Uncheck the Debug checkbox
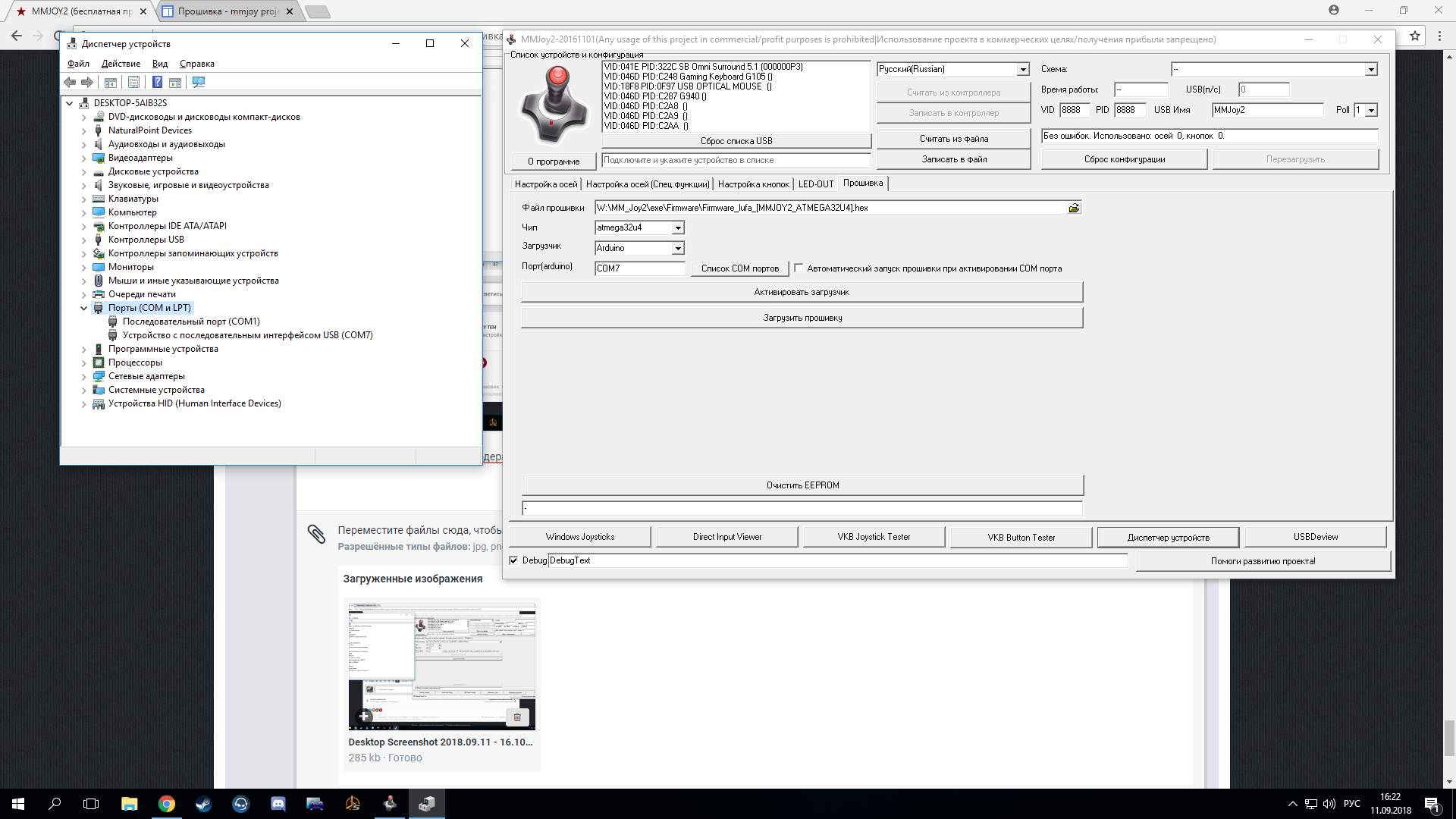The image size is (1456, 819). pos(514,560)
